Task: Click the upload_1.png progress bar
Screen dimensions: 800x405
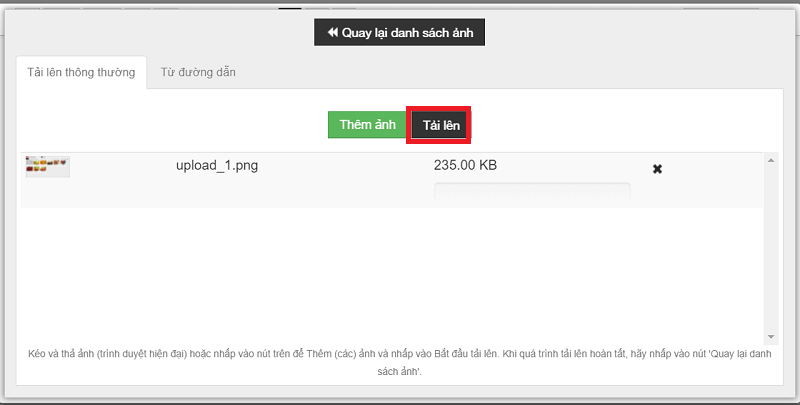Action: click(x=533, y=192)
